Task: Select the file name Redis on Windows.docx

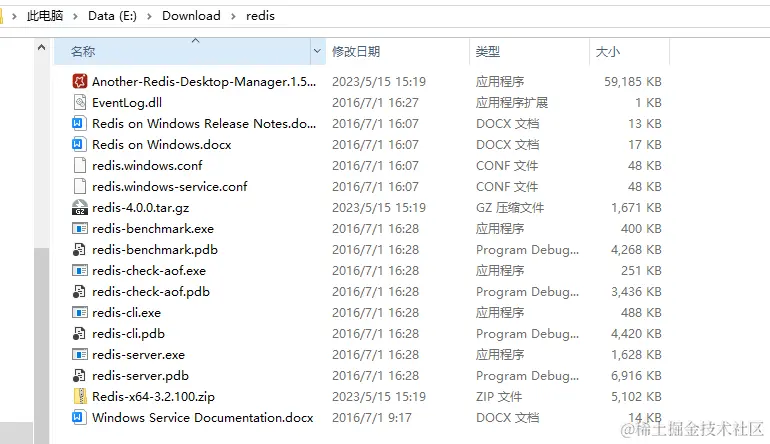Action: pyautogui.click(x=162, y=144)
